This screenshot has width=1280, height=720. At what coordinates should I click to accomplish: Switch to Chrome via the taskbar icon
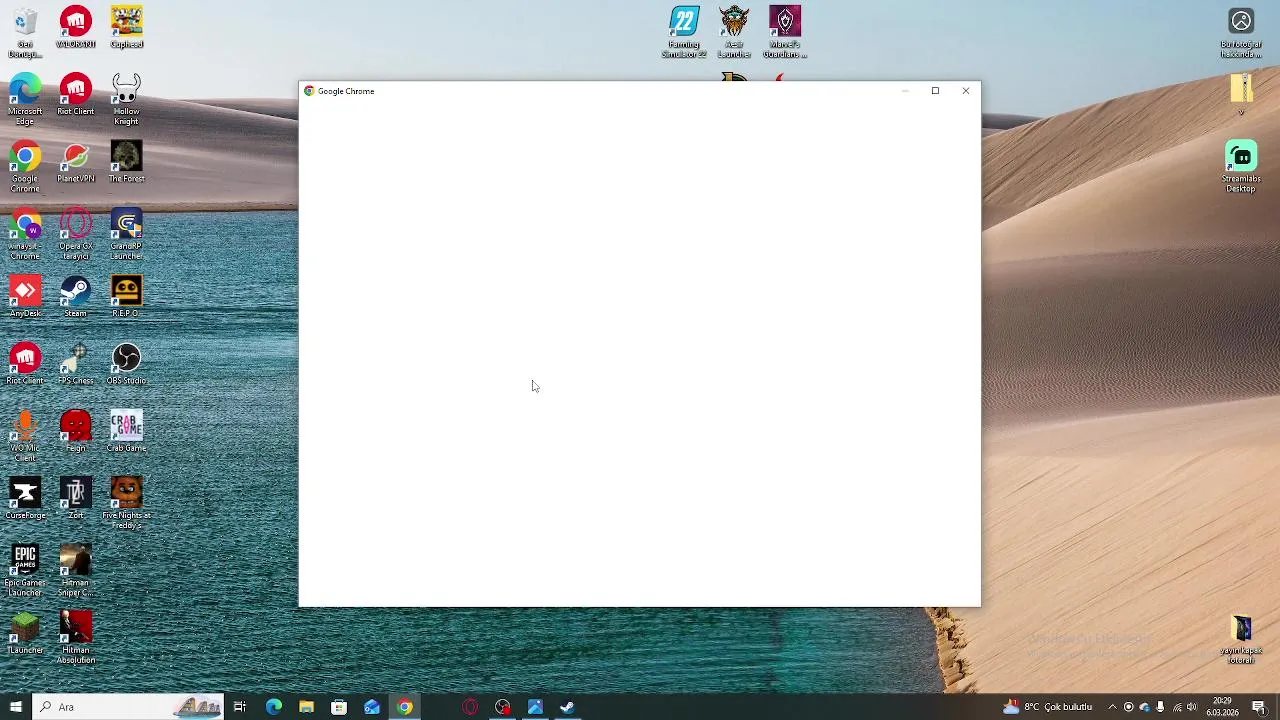point(404,707)
